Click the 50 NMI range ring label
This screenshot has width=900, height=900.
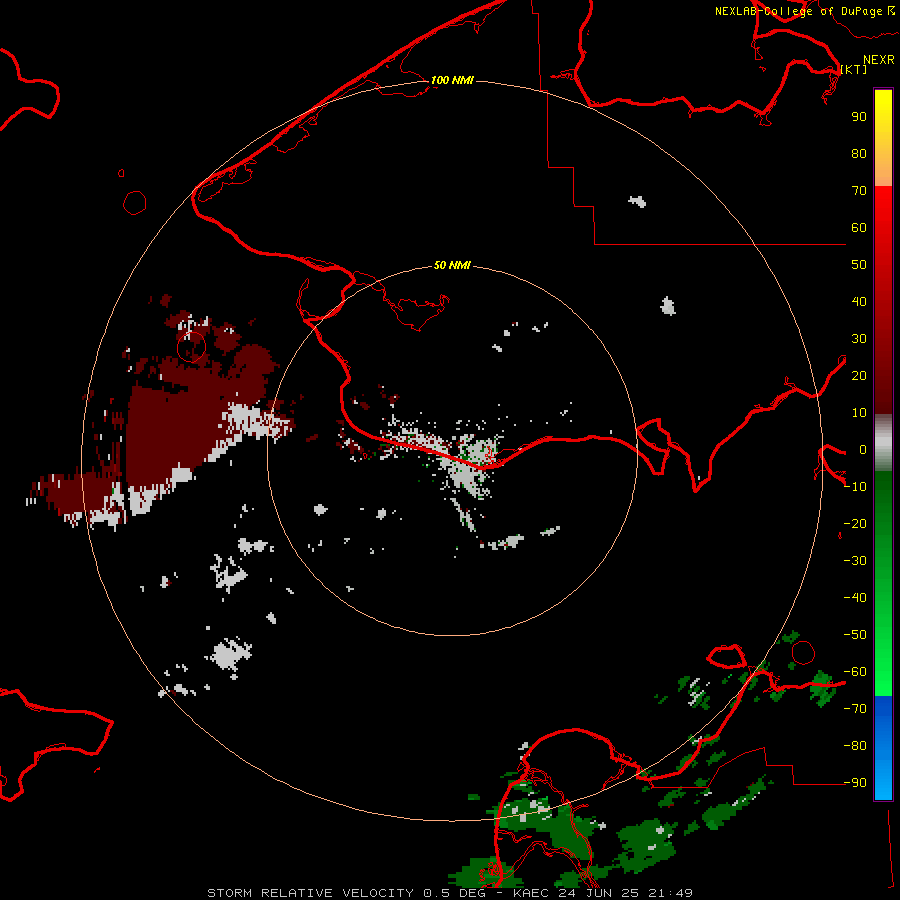coord(452,265)
